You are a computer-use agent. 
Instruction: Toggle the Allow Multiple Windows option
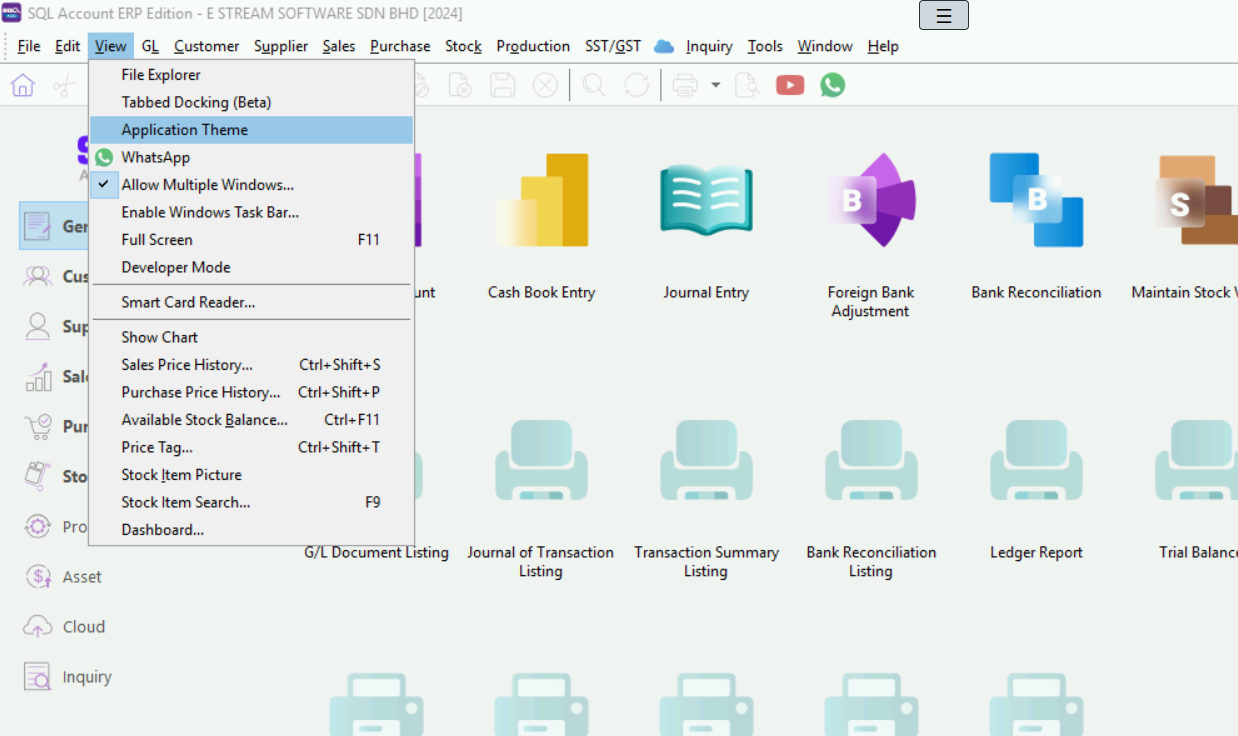click(207, 184)
